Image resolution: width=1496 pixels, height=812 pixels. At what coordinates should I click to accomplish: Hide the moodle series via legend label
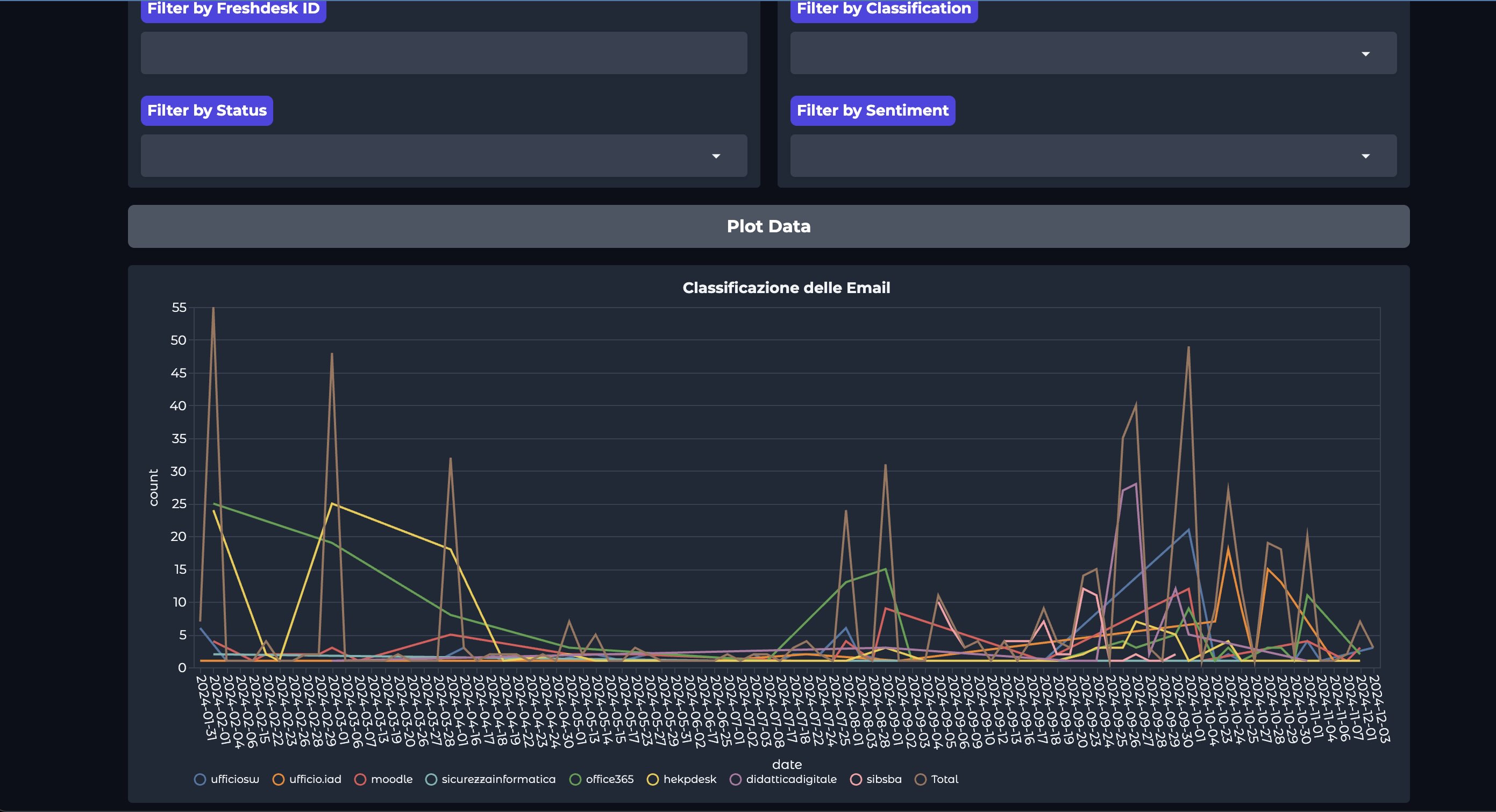coord(391,780)
